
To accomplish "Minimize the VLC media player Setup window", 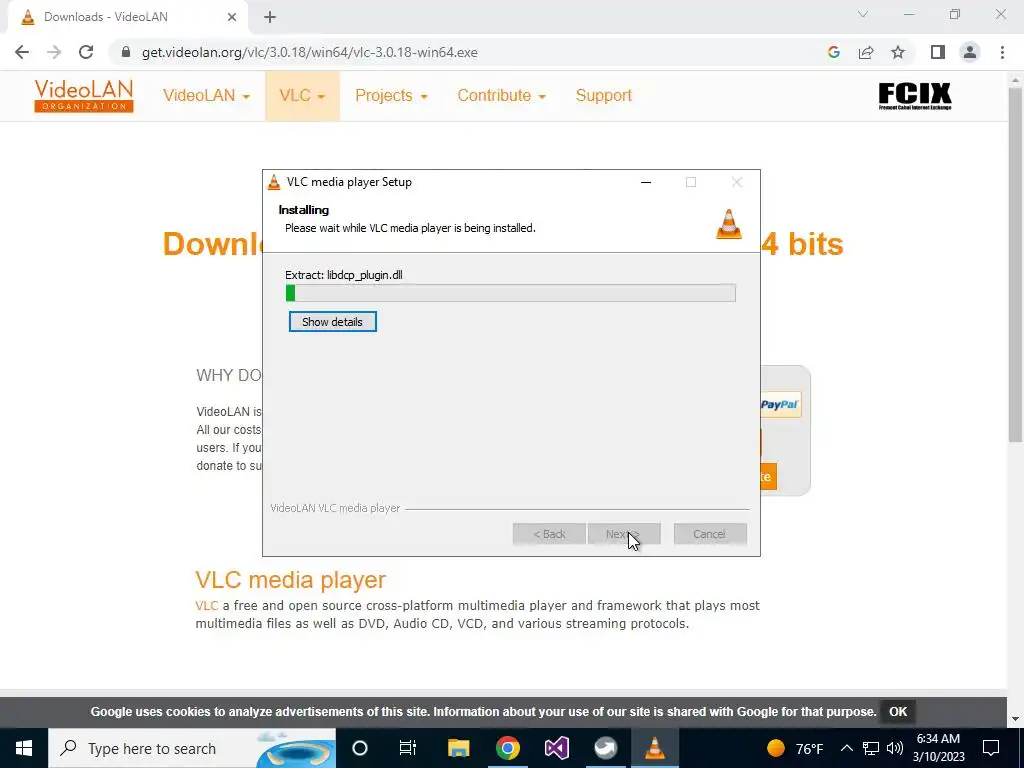I will (646, 182).
